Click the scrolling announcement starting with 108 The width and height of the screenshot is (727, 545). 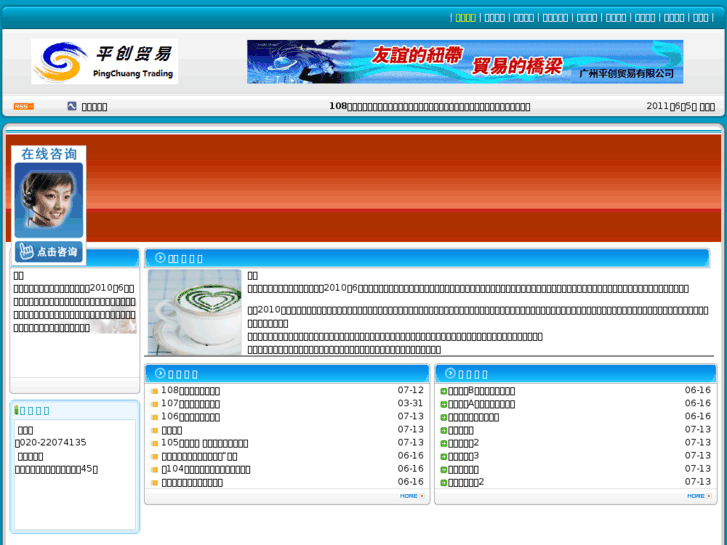(x=429, y=106)
